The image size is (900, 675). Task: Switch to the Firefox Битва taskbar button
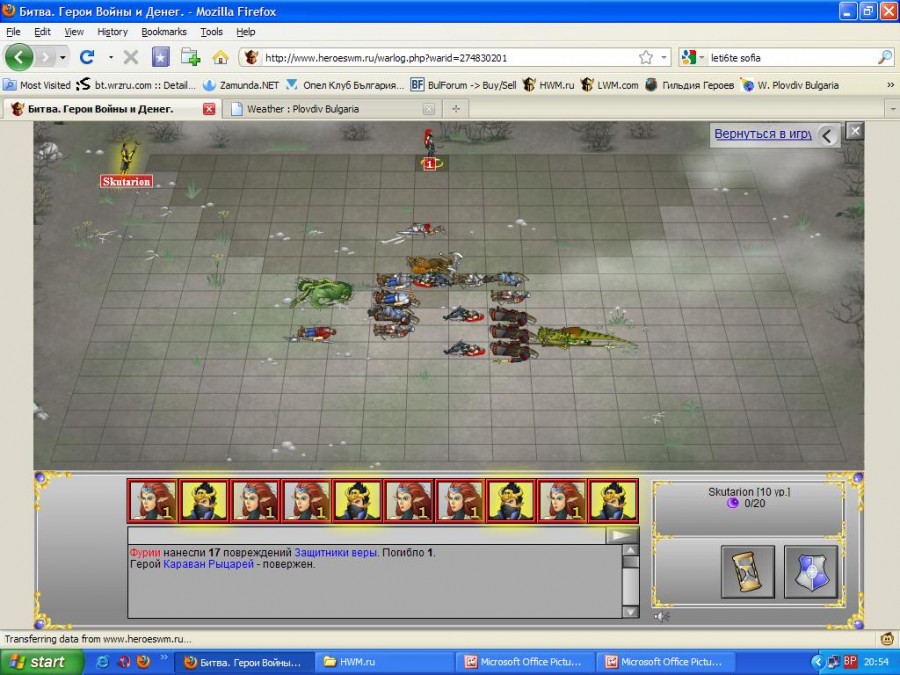coord(243,662)
